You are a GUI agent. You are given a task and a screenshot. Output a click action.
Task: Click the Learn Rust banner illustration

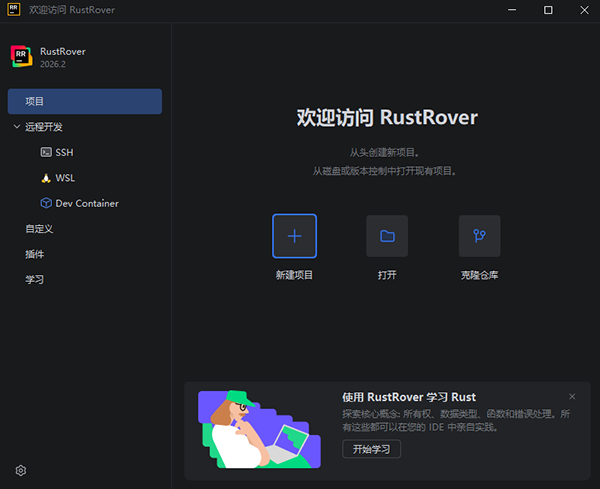tap(259, 429)
